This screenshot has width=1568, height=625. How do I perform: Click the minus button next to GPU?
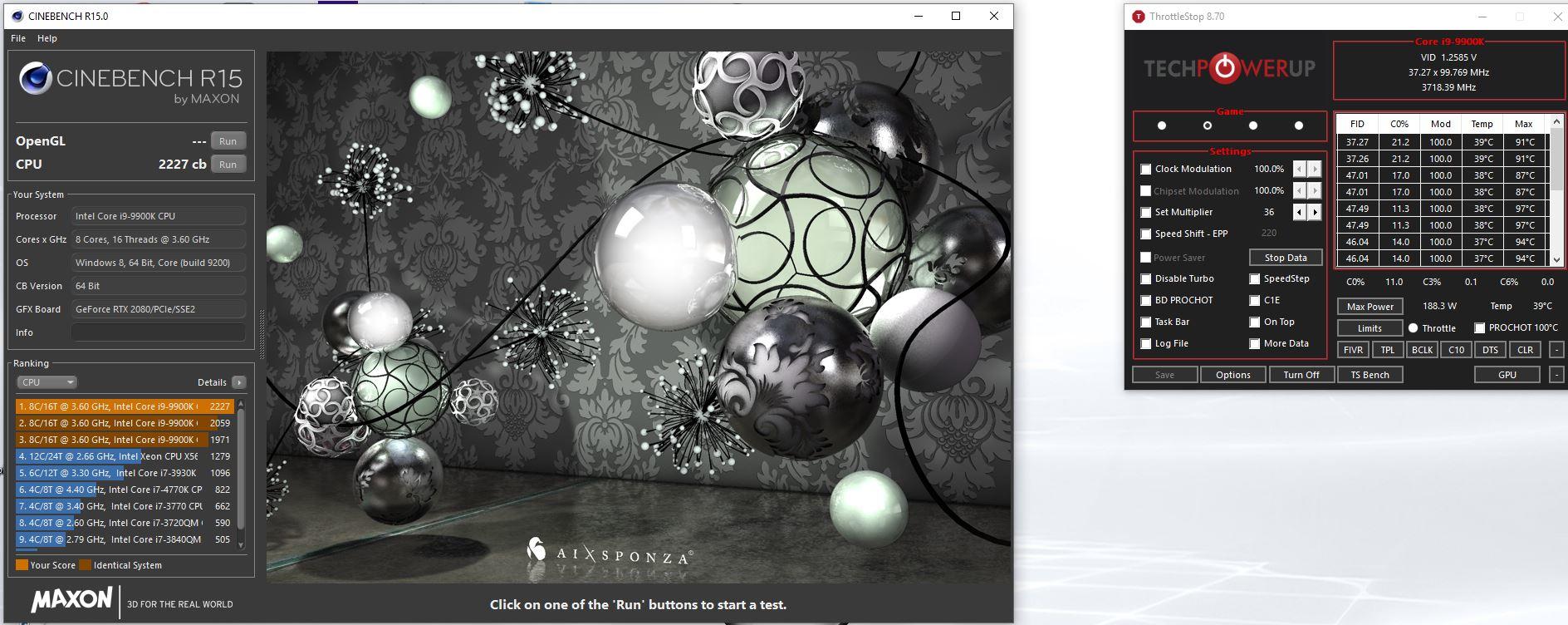pyautogui.click(x=1556, y=375)
